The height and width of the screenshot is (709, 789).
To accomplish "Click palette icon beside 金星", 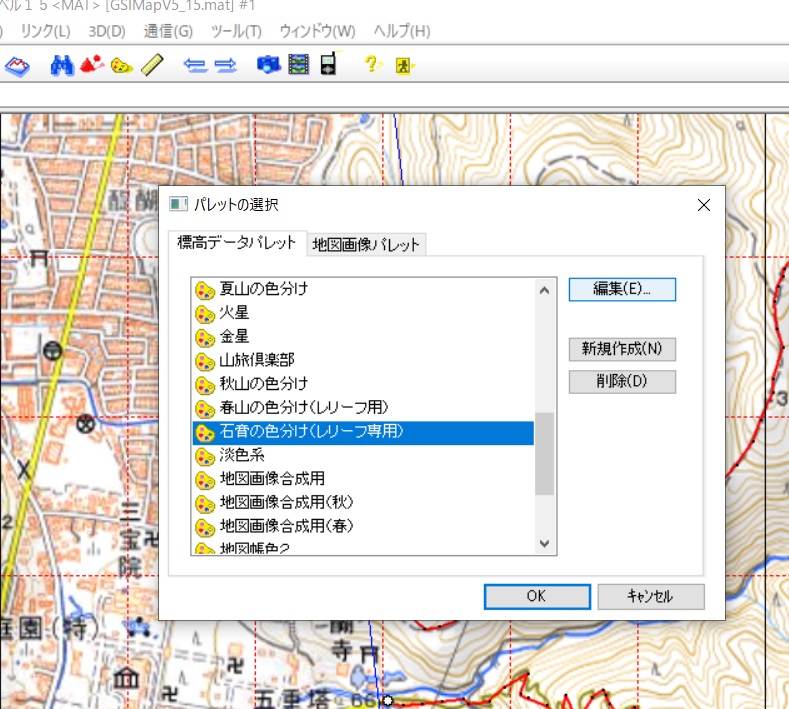I will coord(205,338).
